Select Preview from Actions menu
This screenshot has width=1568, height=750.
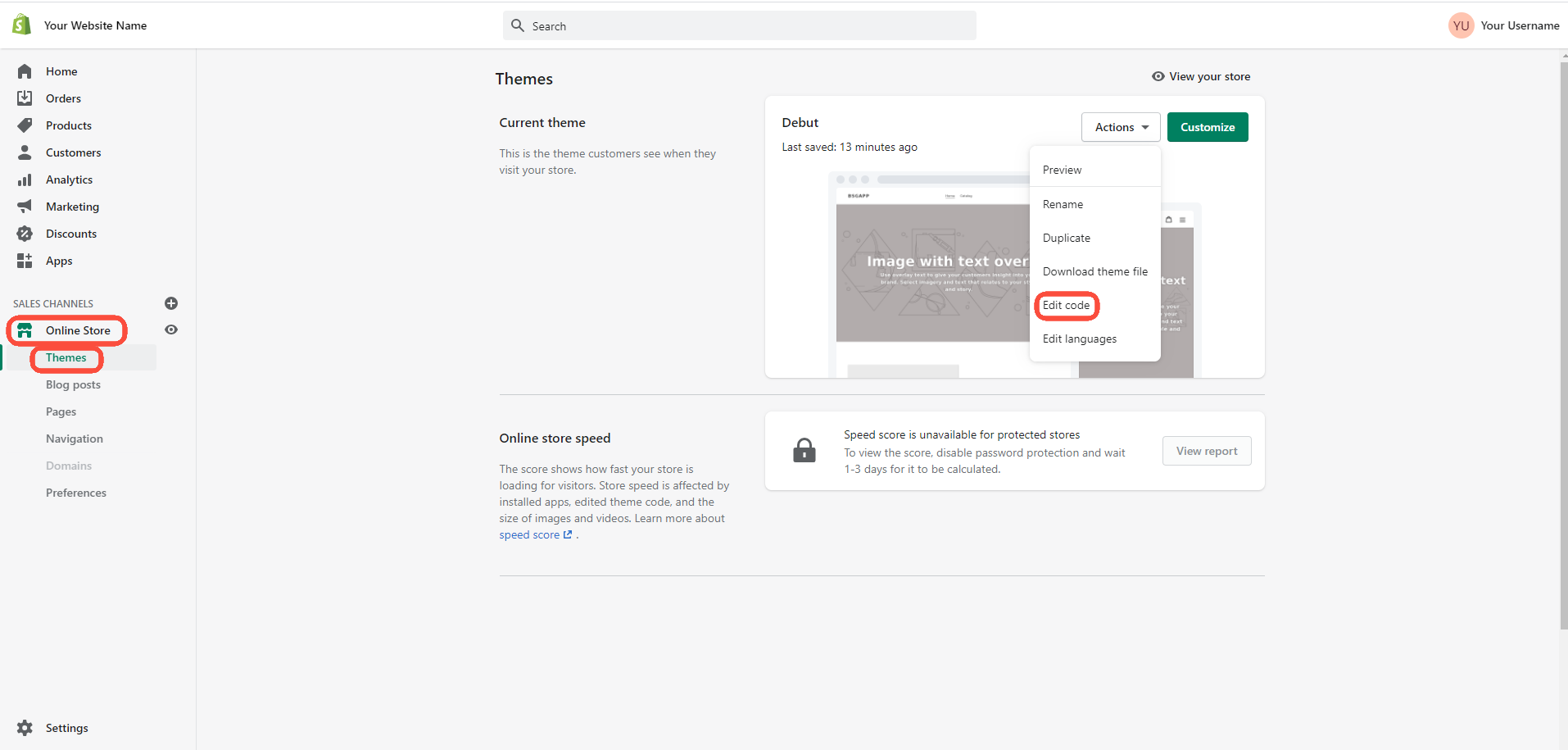coord(1094,170)
